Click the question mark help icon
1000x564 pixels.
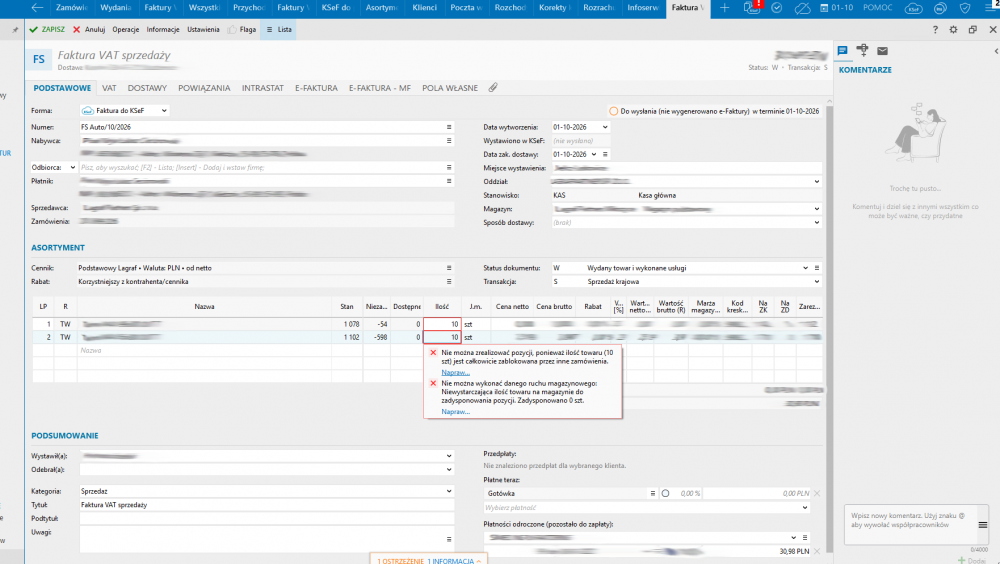tap(935, 29)
